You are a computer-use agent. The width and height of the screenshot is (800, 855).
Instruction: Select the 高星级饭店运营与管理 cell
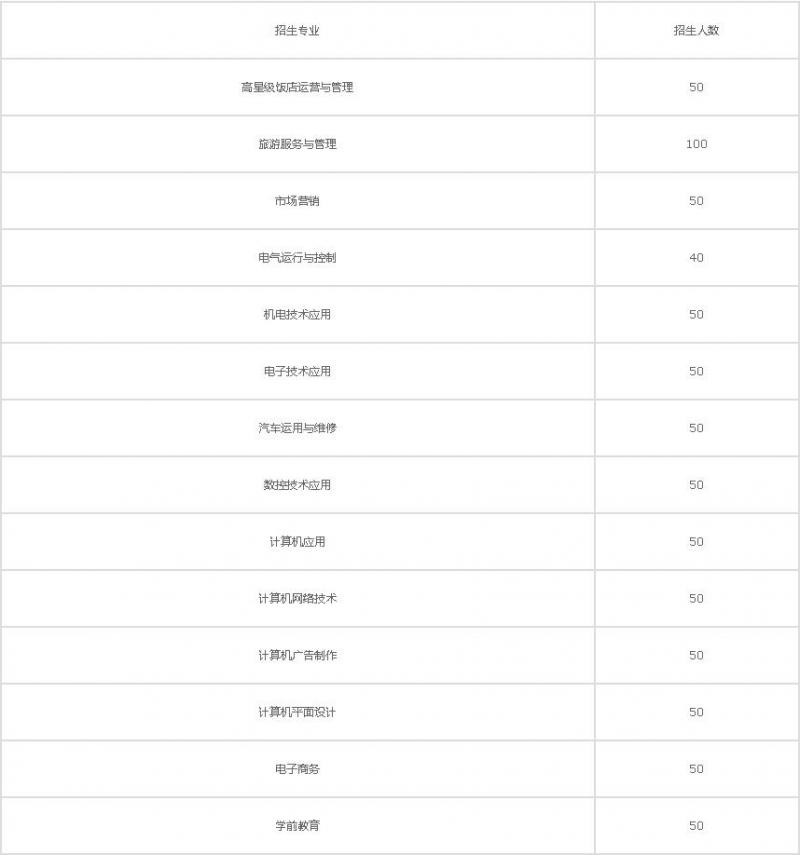click(297, 87)
